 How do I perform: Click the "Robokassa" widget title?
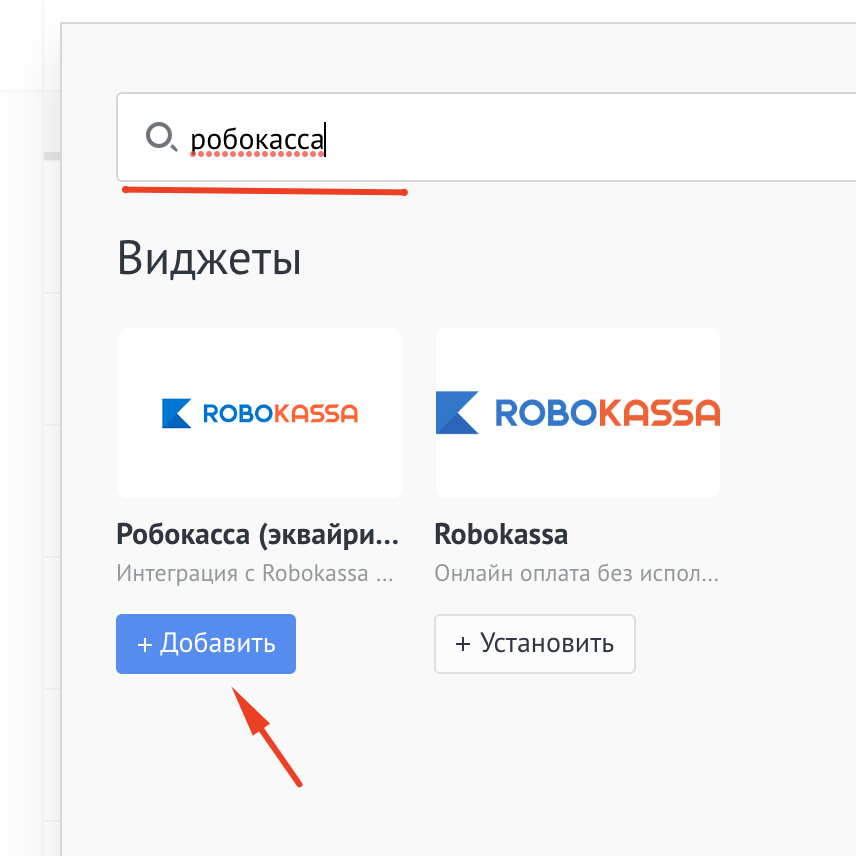(501, 534)
